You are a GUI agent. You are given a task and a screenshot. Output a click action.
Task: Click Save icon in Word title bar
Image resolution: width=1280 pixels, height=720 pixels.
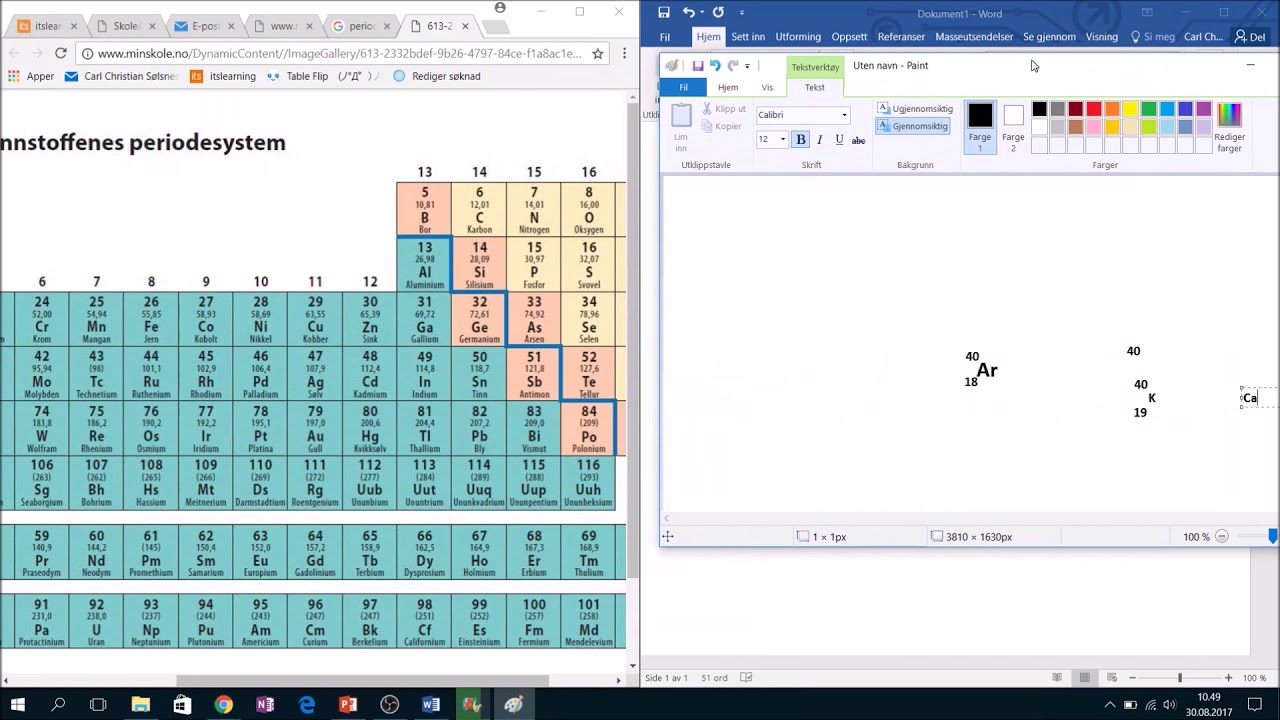pos(663,13)
